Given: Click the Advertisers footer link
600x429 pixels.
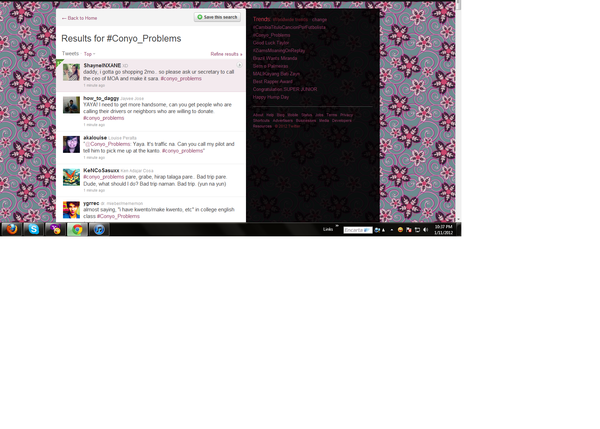Looking at the screenshot, I should click(x=283, y=121).
